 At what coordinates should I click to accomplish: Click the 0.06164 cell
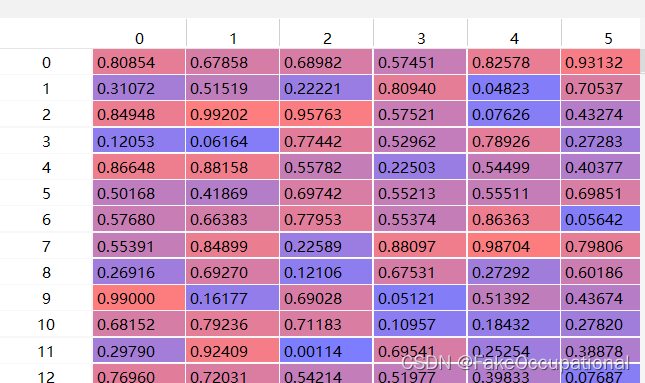232,141
